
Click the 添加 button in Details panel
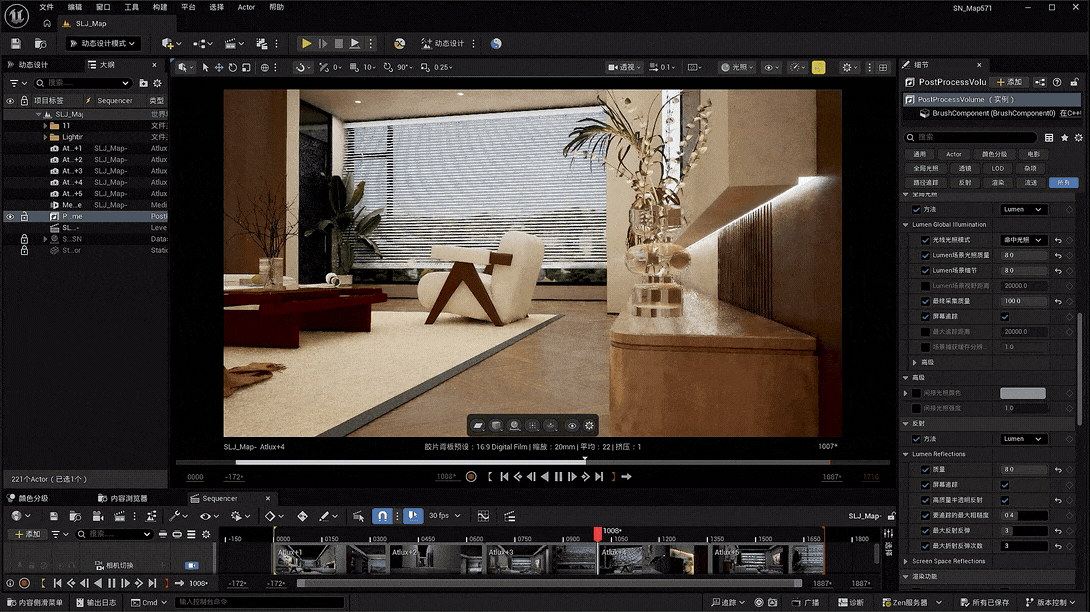point(1009,82)
